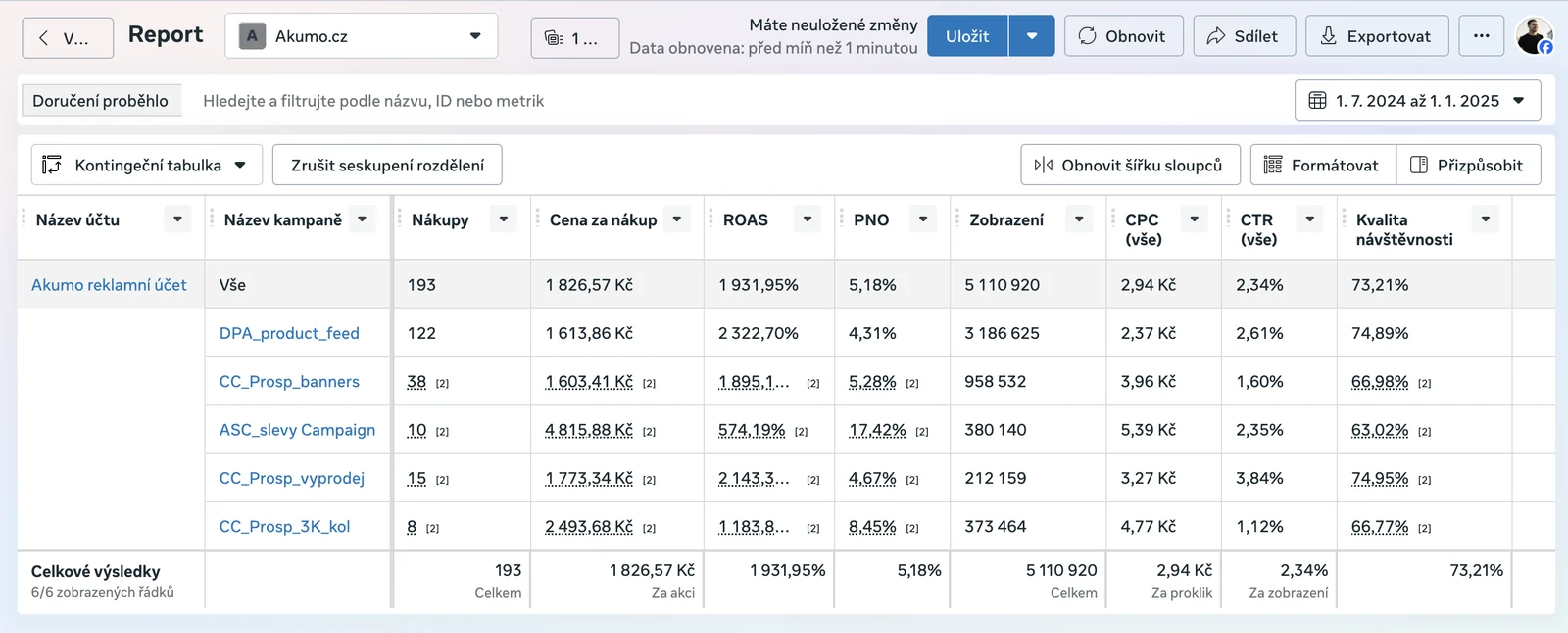
Task: Open the ASC_slevy Campaign link
Action: (x=297, y=430)
